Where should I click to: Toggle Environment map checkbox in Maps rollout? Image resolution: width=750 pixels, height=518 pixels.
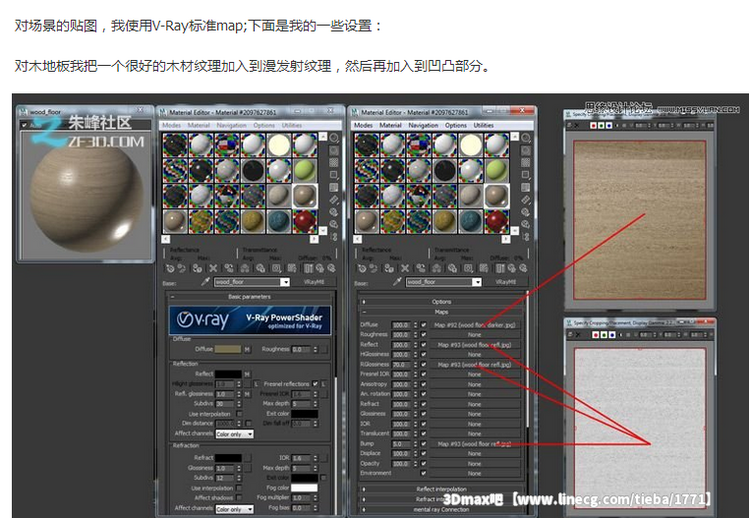(x=423, y=473)
